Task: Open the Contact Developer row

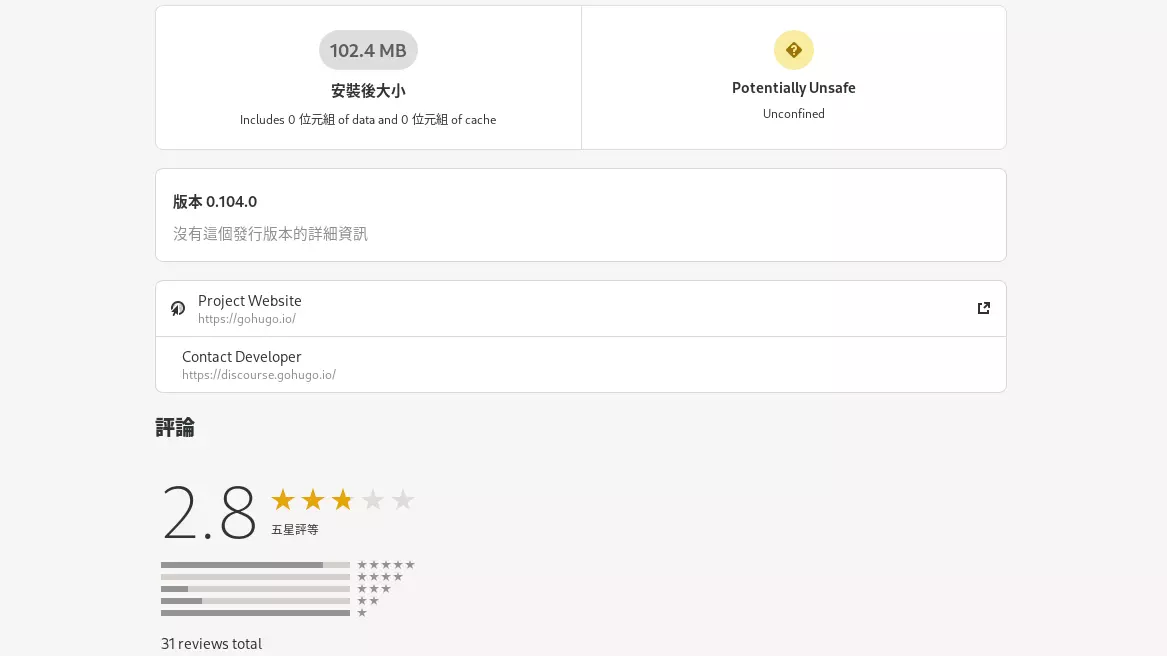Action: 580,364
